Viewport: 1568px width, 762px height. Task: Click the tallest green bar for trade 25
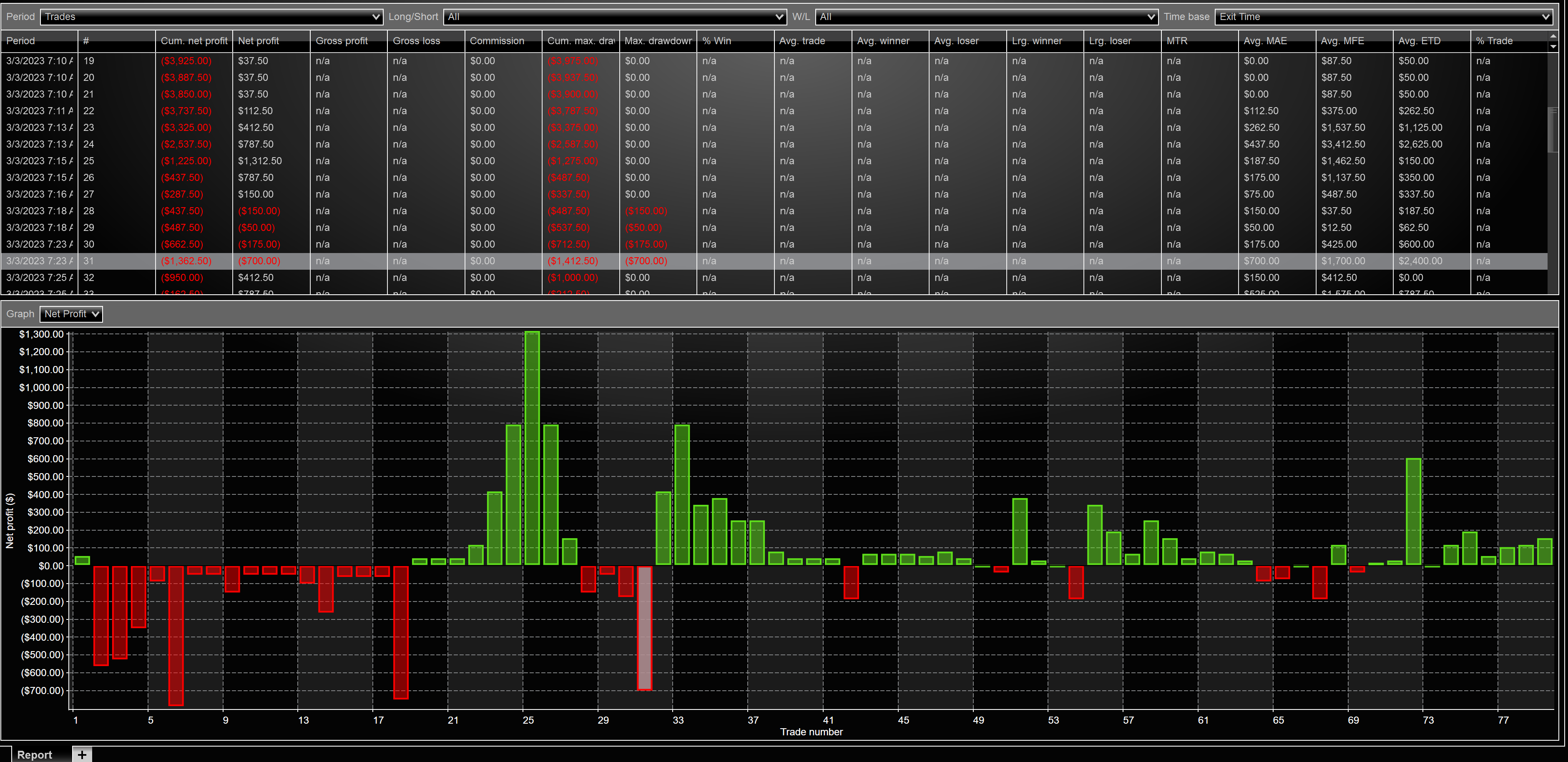(531, 449)
